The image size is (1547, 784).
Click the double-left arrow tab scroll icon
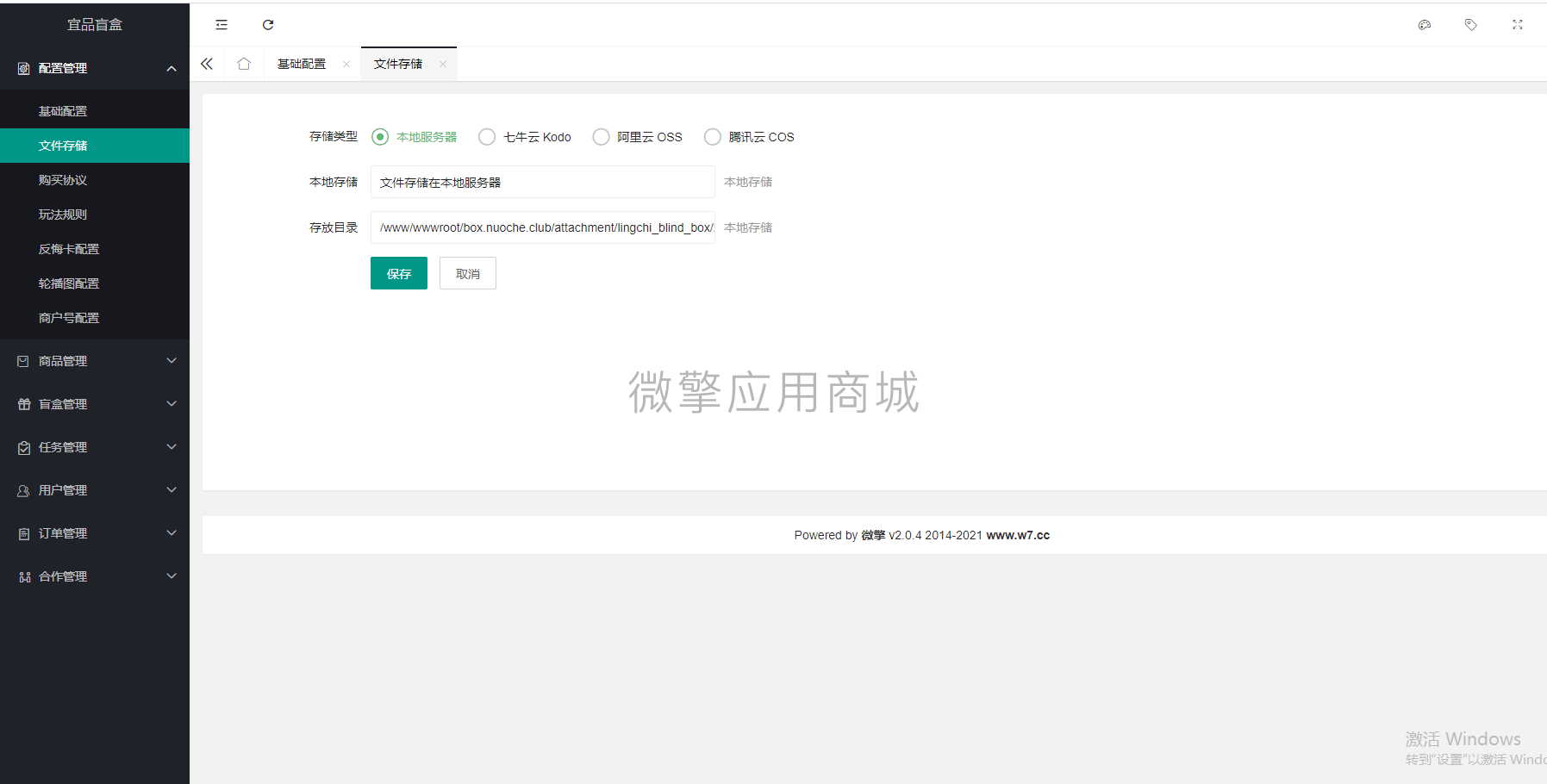207,64
